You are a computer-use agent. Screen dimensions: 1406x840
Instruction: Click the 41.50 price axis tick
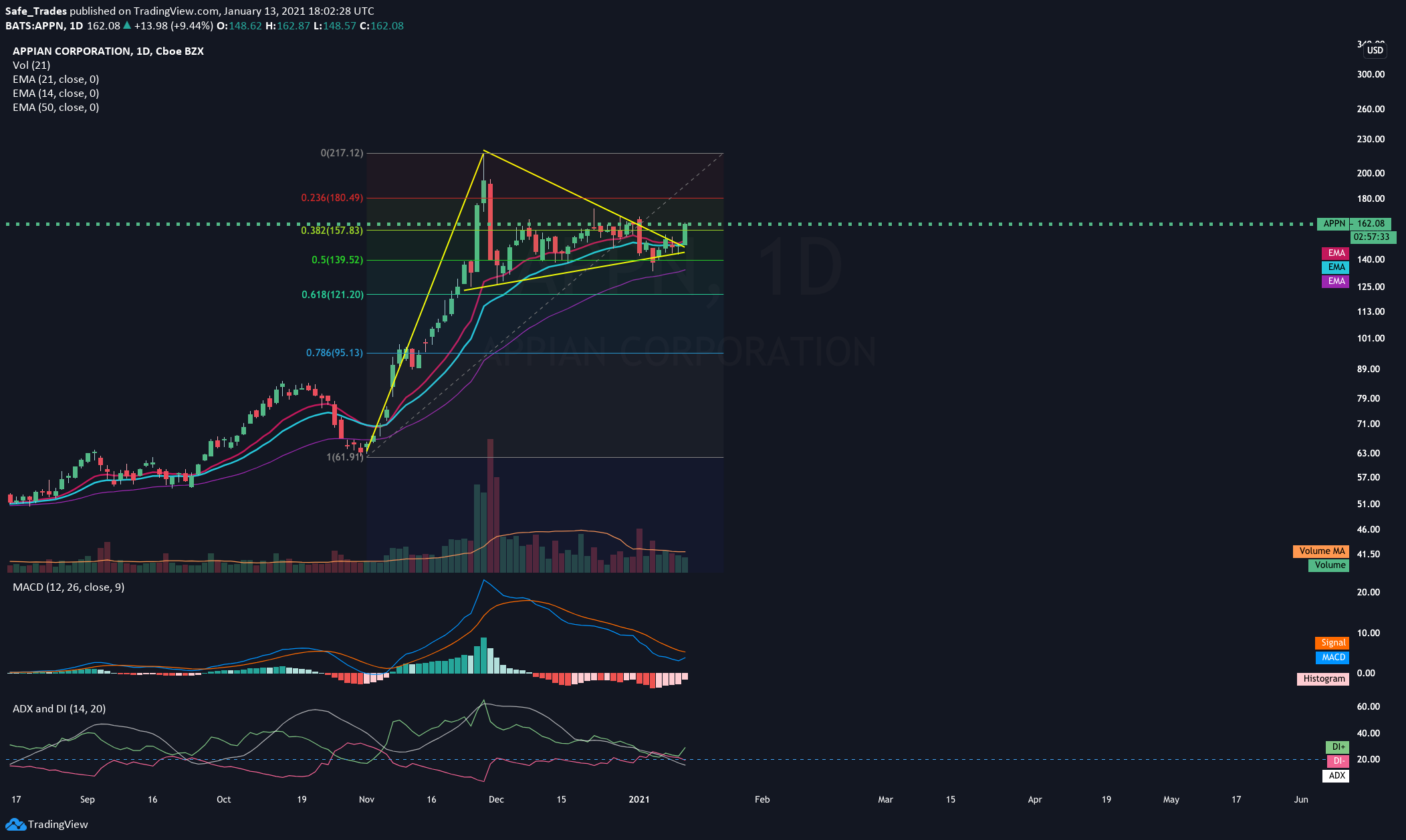pyautogui.click(x=1368, y=554)
